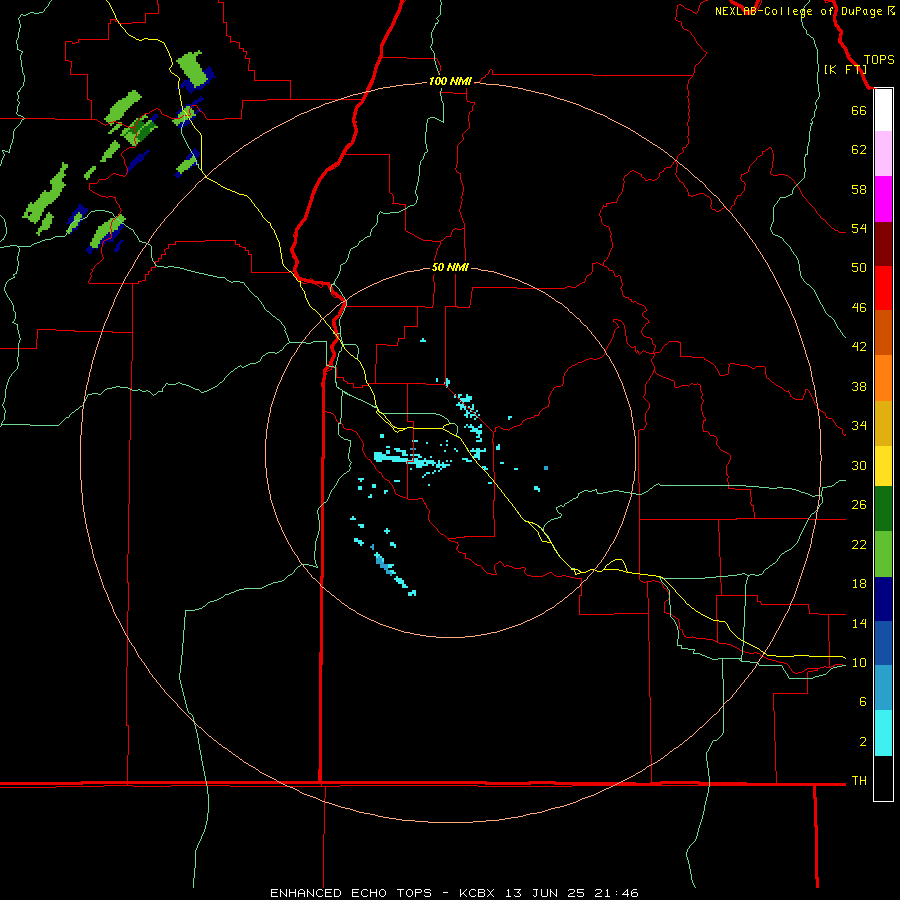The height and width of the screenshot is (900, 900).
Task: Click the NEXLAB-College of DuPage text
Action: 798,11
